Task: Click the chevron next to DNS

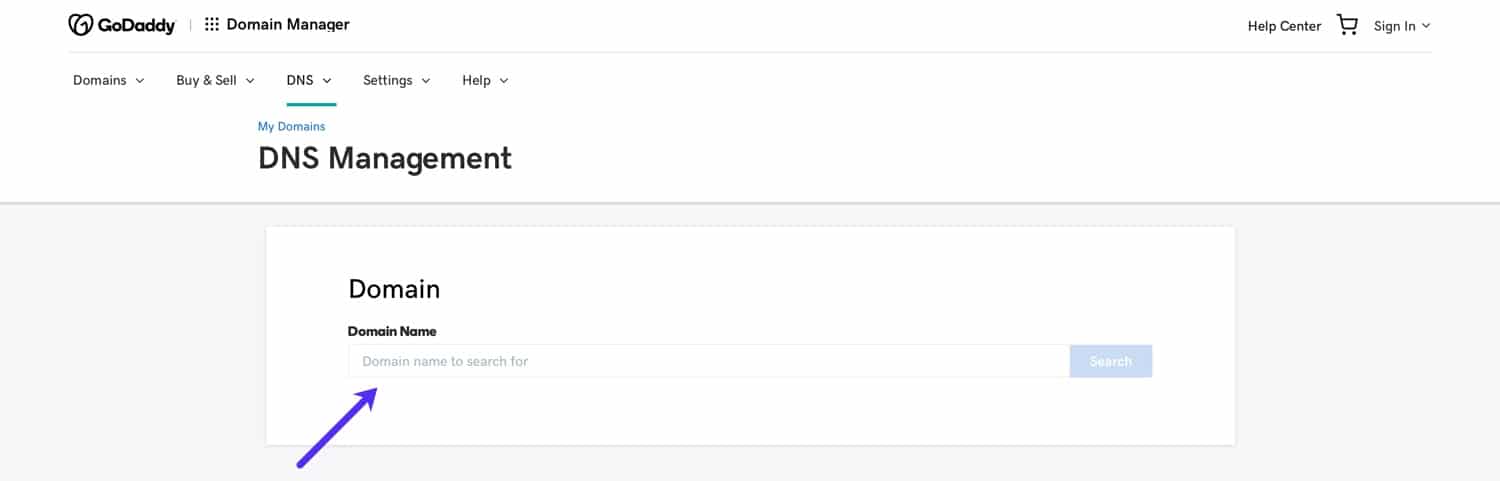Action: tap(327, 81)
